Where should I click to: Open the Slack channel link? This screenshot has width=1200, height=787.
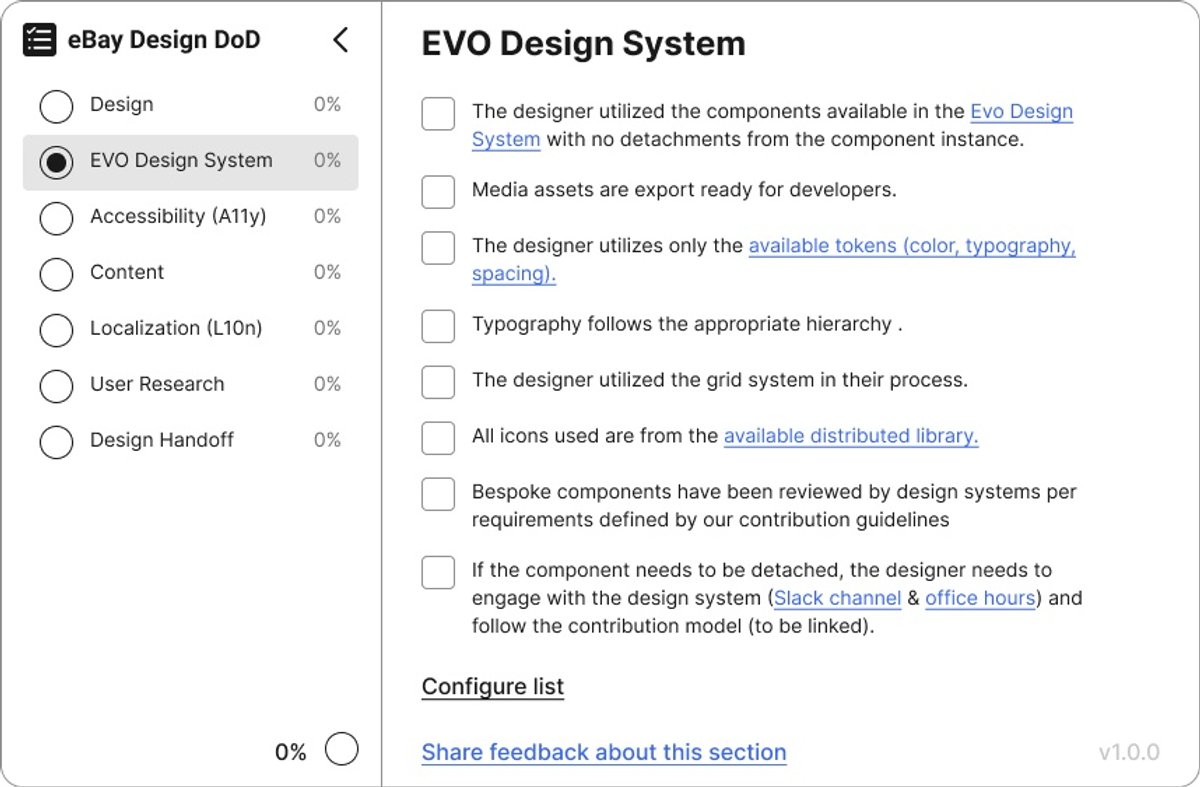tap(838, 598)
